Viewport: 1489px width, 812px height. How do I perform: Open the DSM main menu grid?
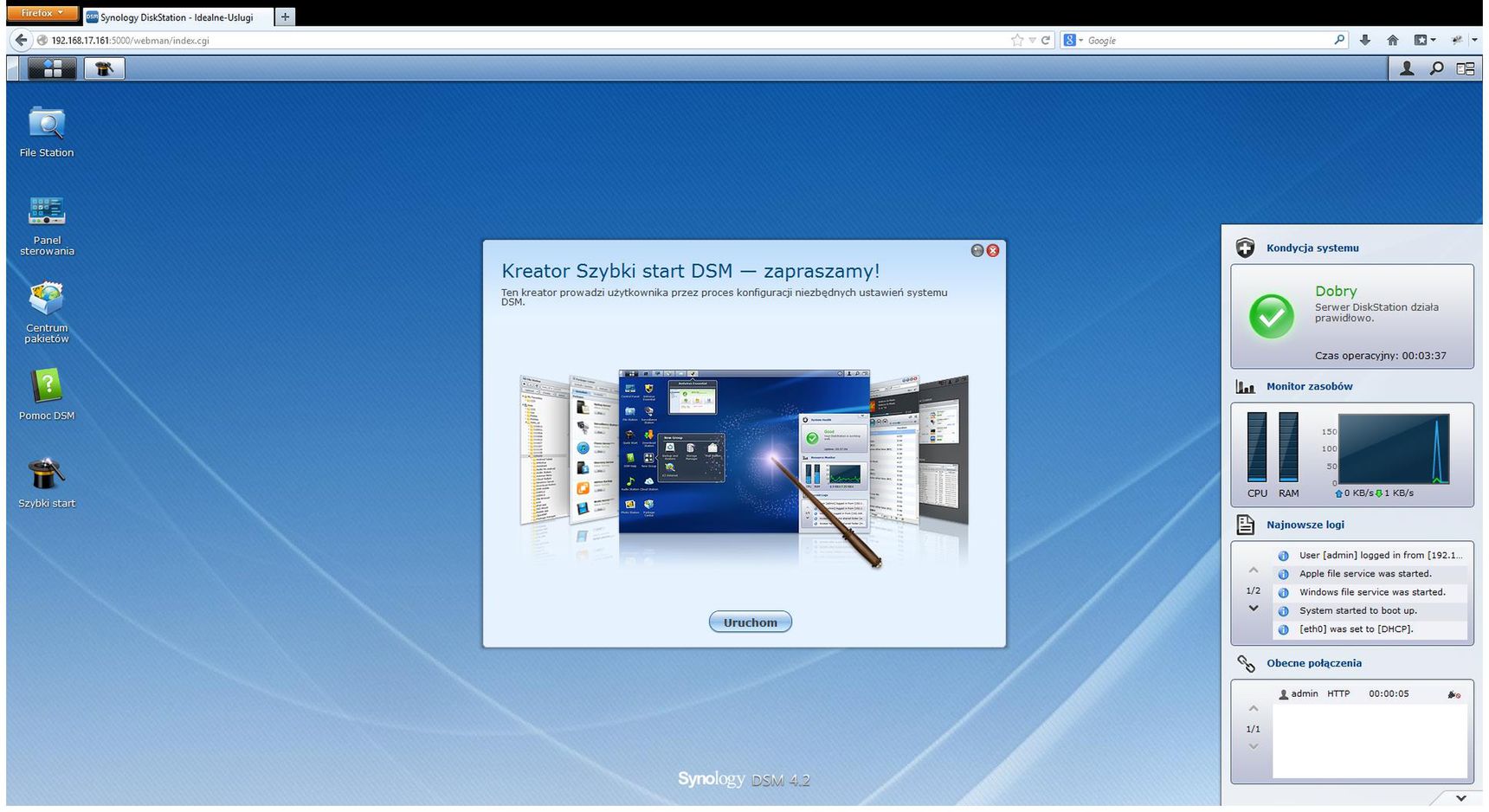point(52,68)
